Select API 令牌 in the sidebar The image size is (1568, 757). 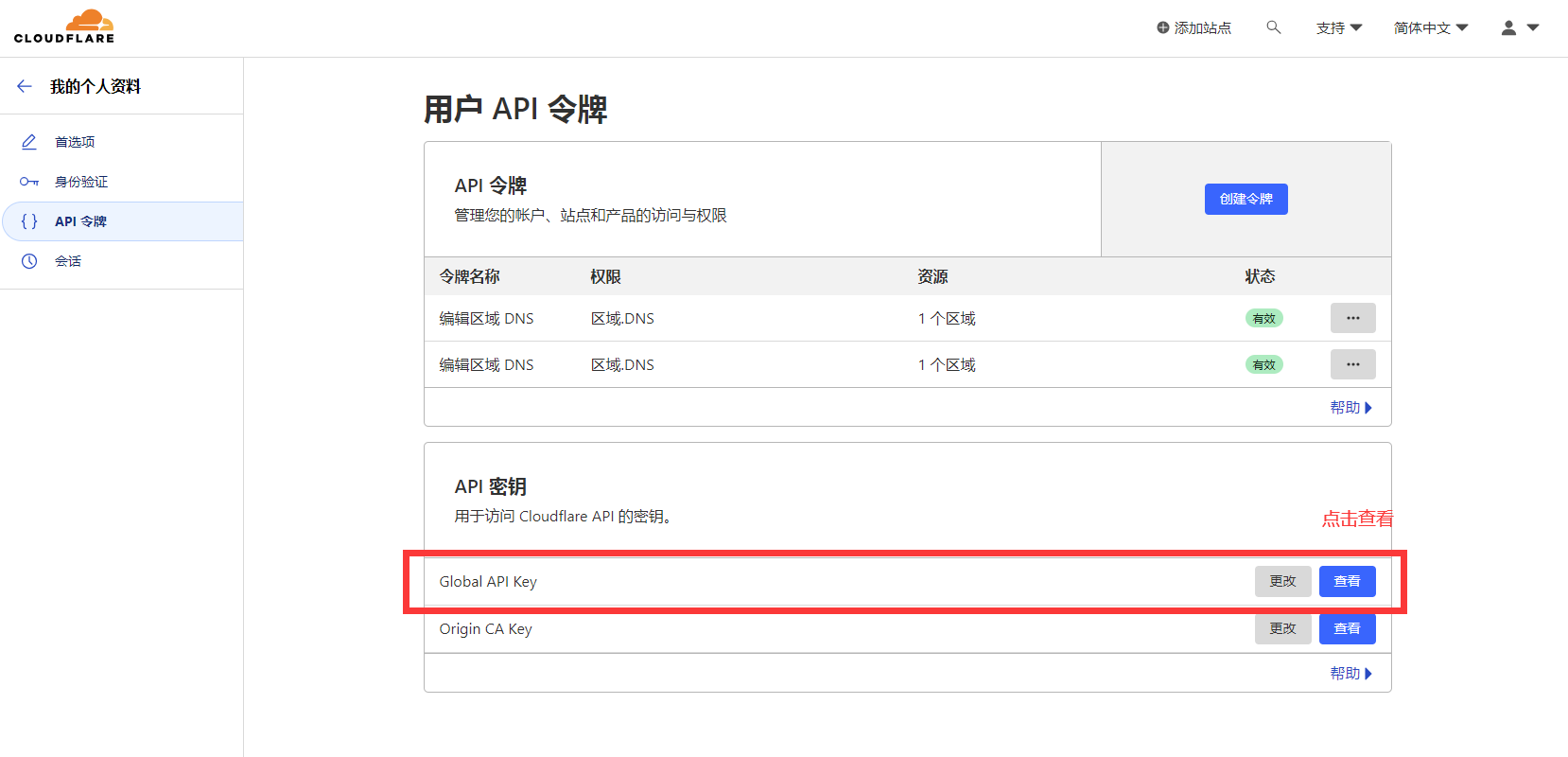(121, 221)
